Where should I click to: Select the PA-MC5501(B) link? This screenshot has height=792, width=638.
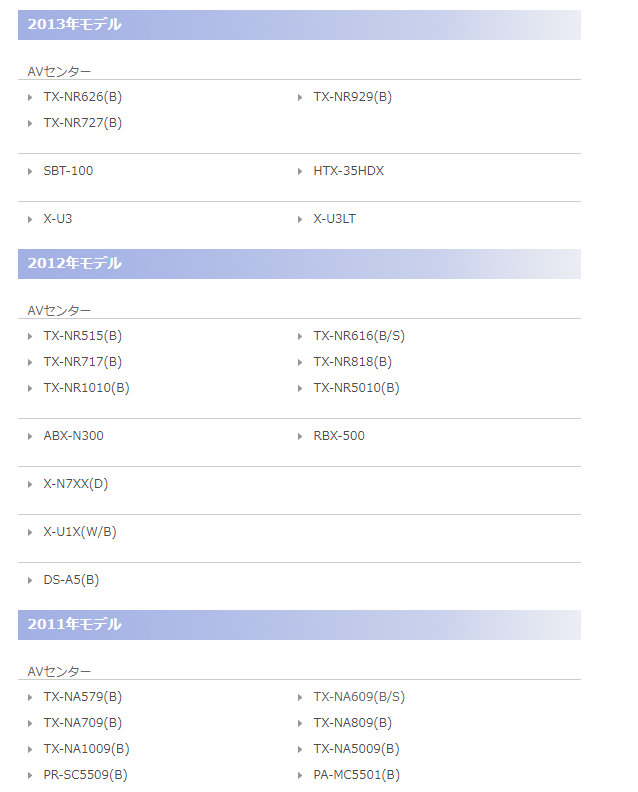pos(356,775)
